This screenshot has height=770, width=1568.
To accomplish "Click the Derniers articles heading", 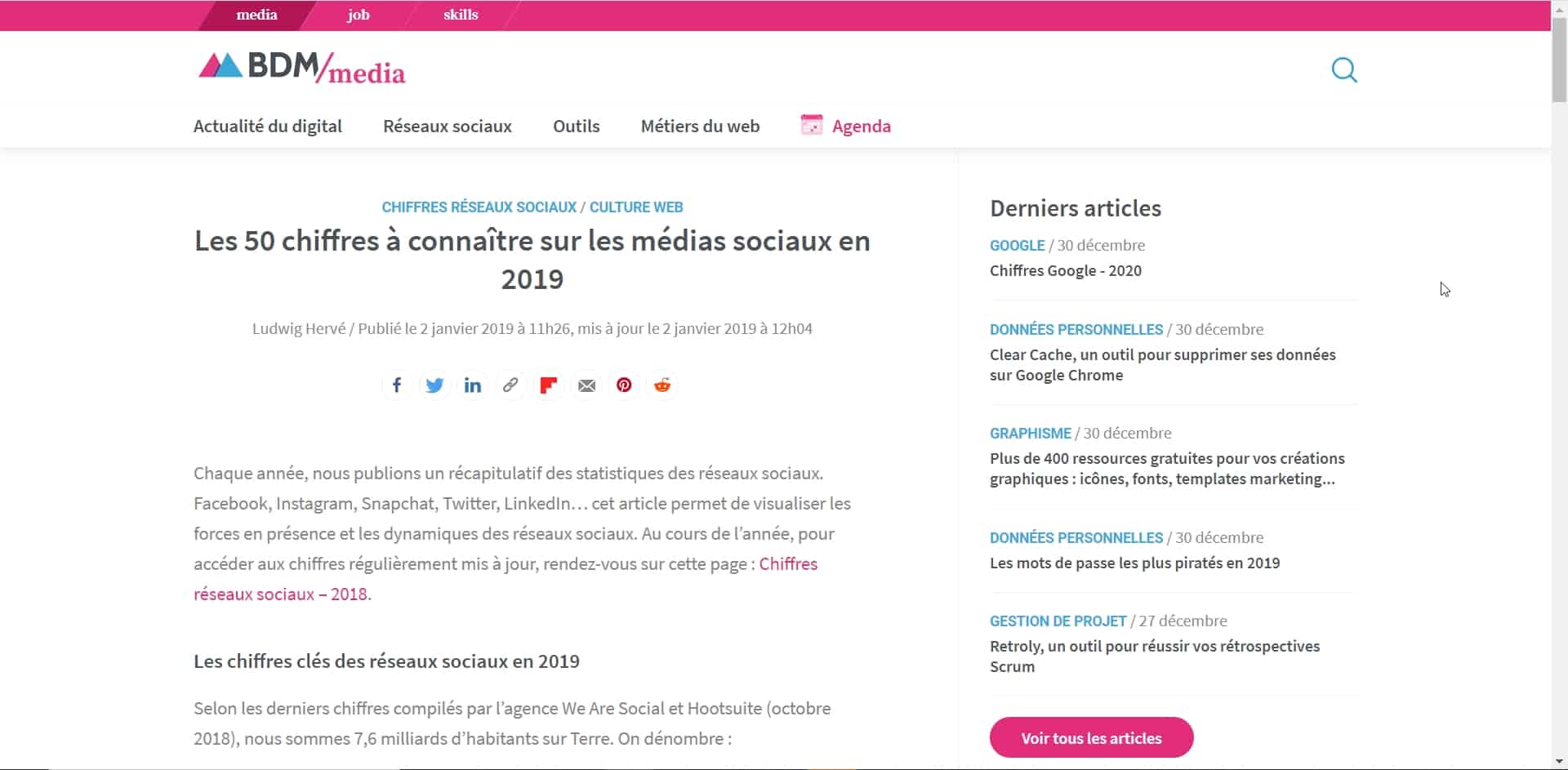I will pos(1076,208).
